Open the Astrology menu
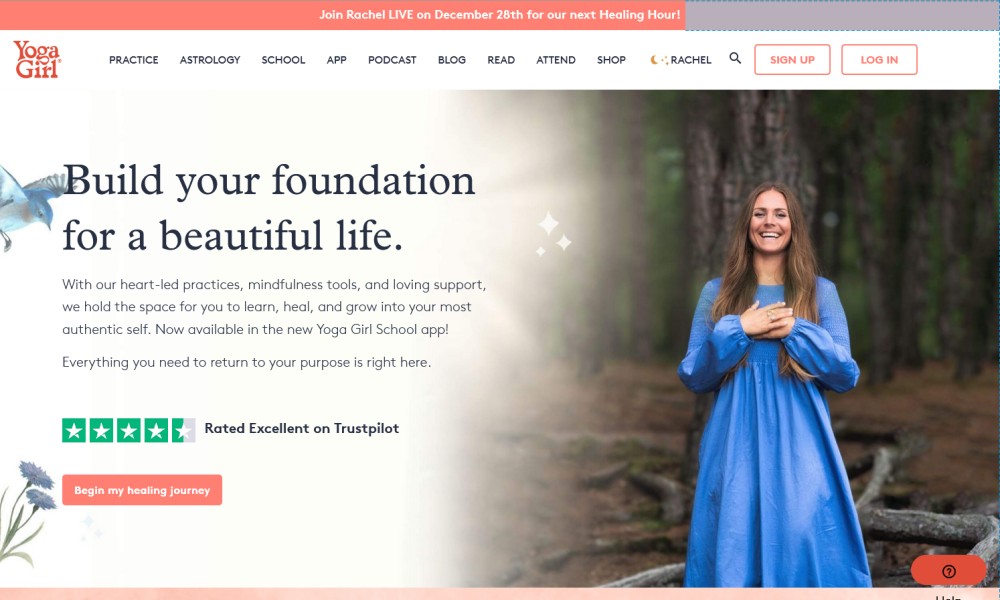1000x600 pixels. click(x=210, y=60)
